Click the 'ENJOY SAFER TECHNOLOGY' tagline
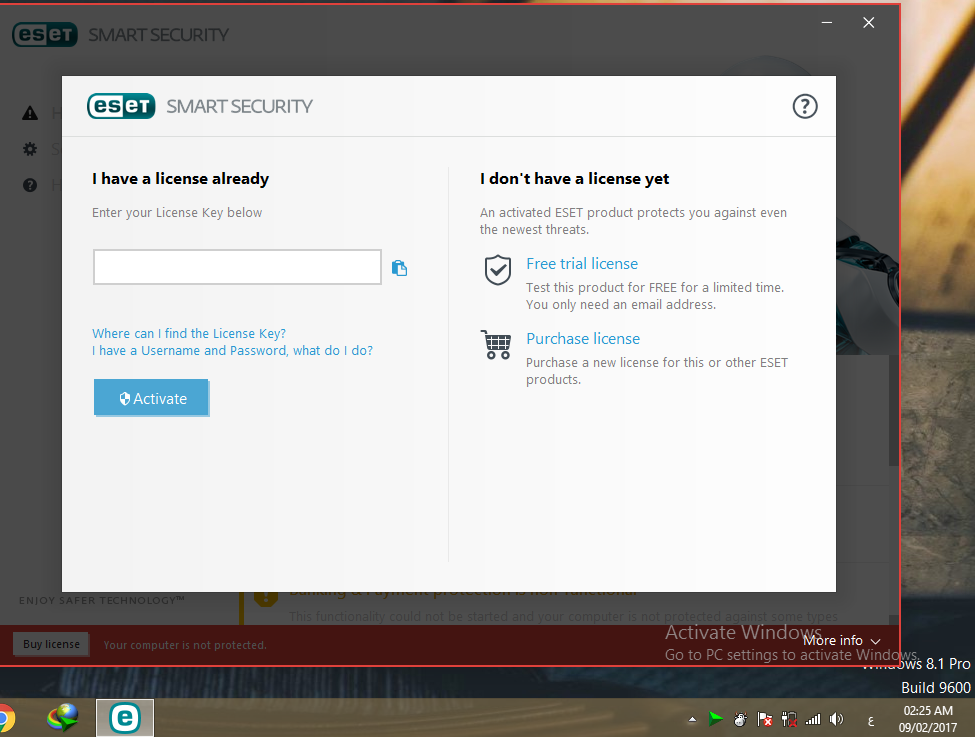 coord(102,600)
